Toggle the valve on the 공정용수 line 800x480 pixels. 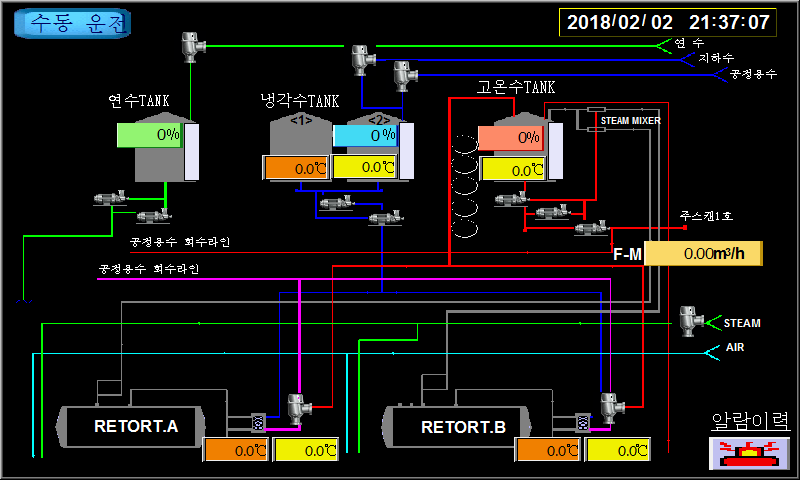(402, 73)
